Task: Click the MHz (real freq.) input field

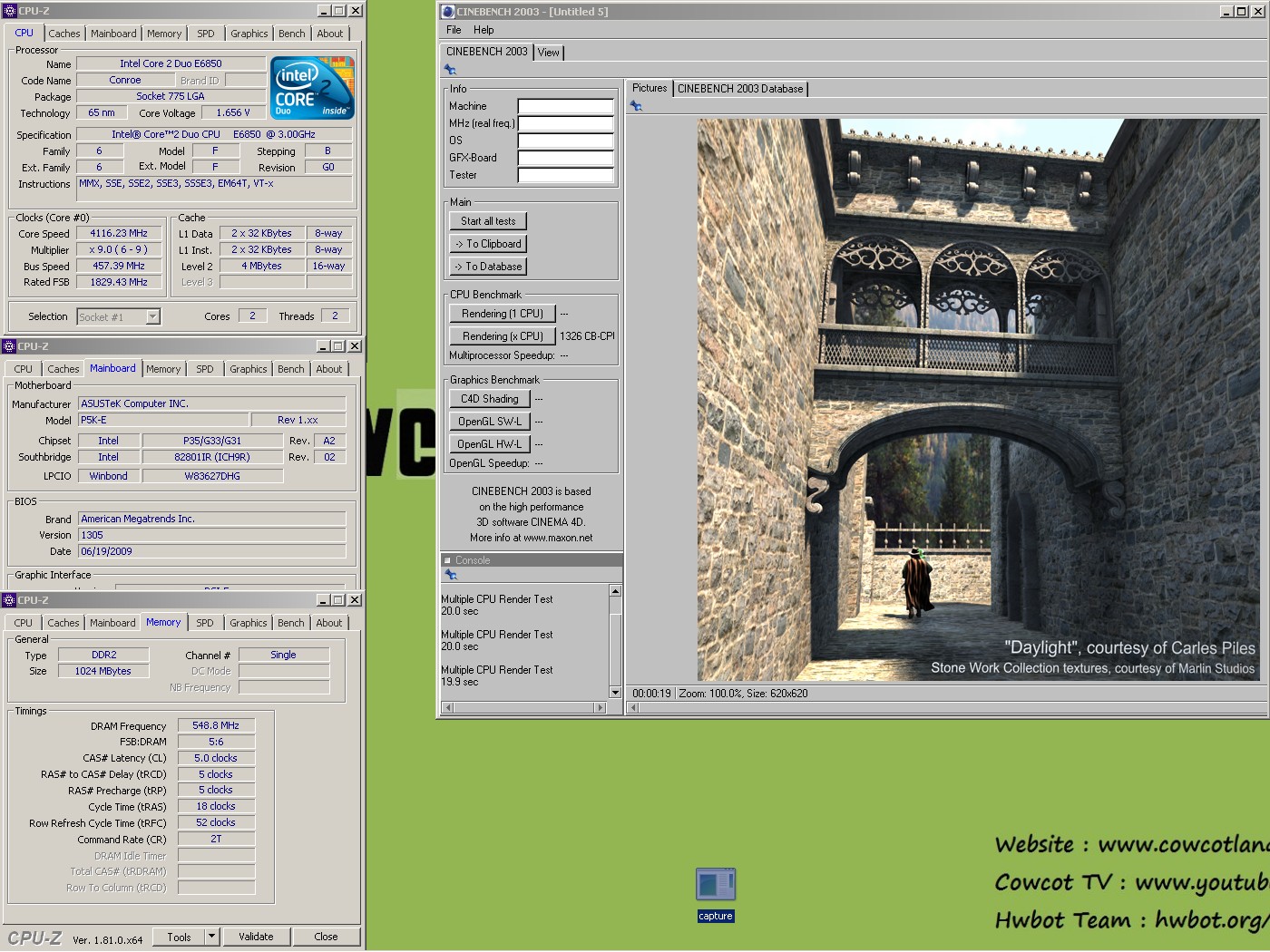Action: pos(566,123)
